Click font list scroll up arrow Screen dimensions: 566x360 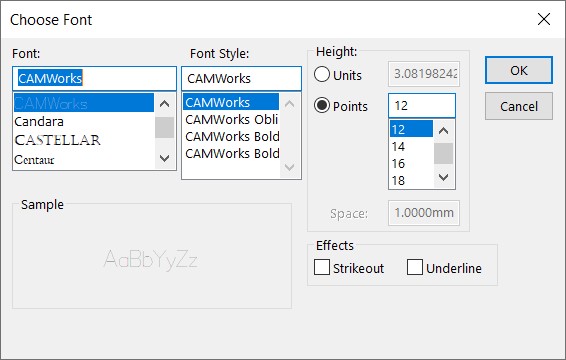click(x=165, y=104)
